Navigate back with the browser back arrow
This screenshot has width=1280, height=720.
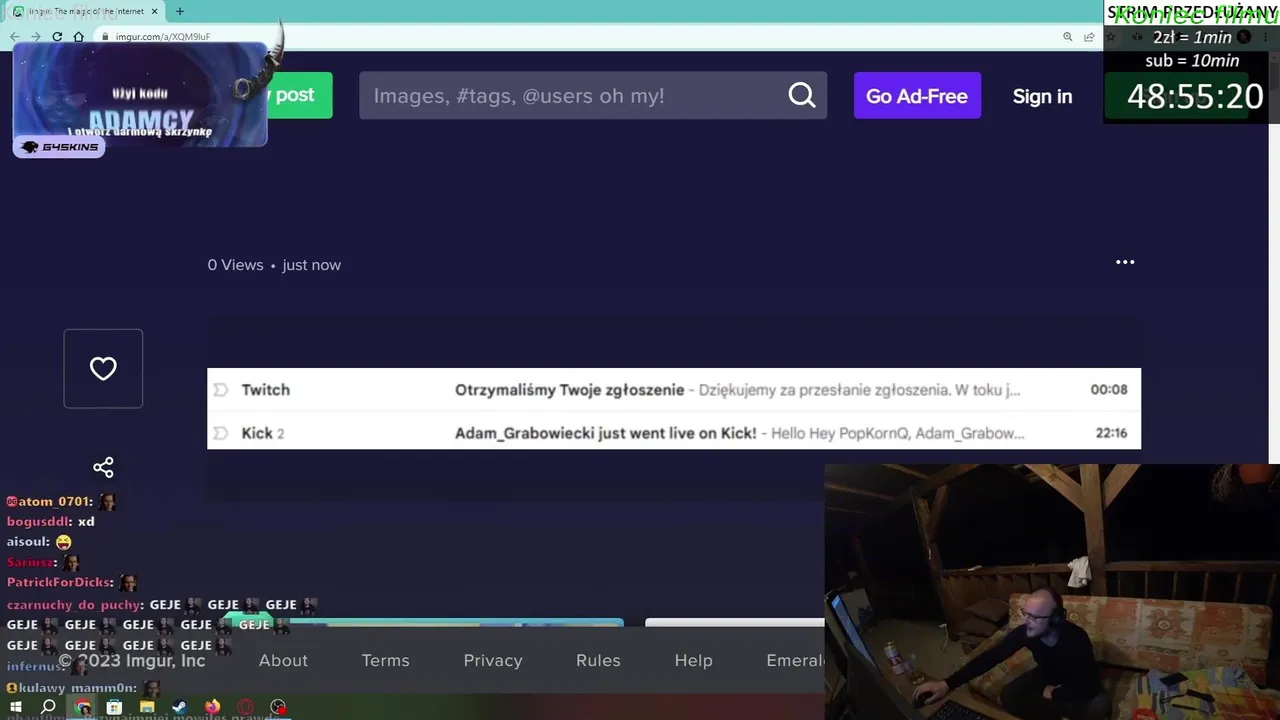(x=14, y=36)
